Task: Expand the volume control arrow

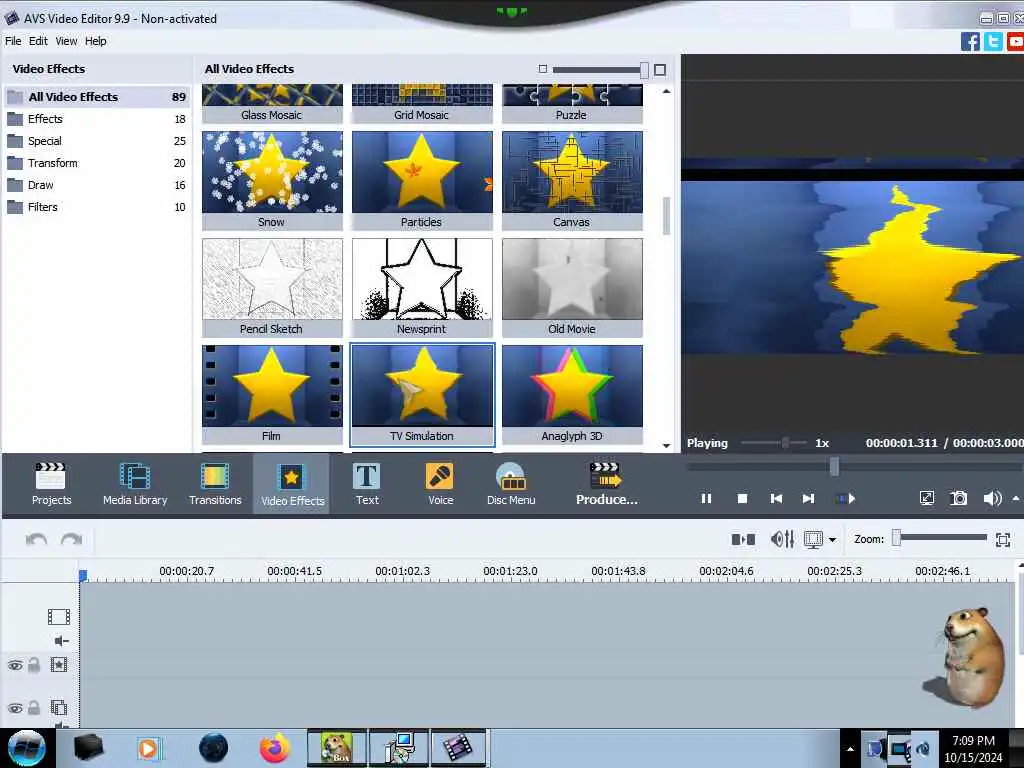Action: [x=1016, y=498]
